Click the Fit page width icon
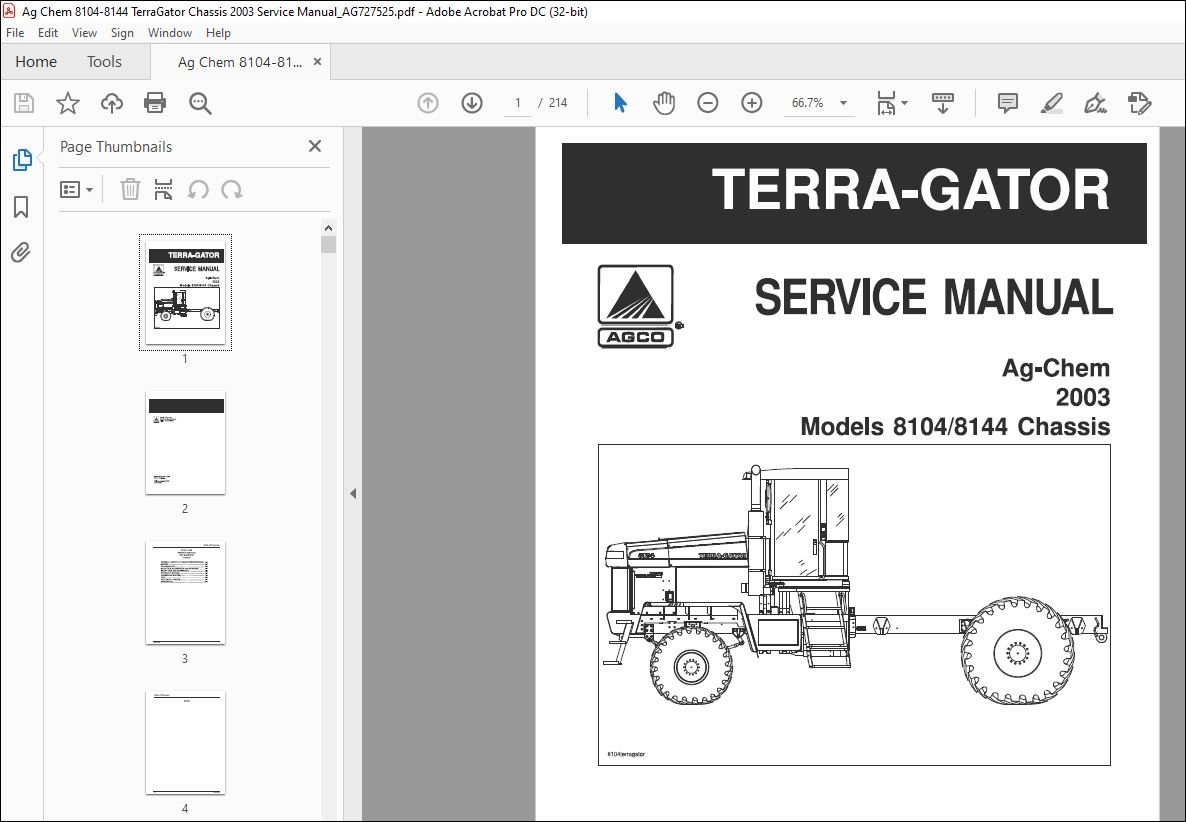 tap(886, 103)
